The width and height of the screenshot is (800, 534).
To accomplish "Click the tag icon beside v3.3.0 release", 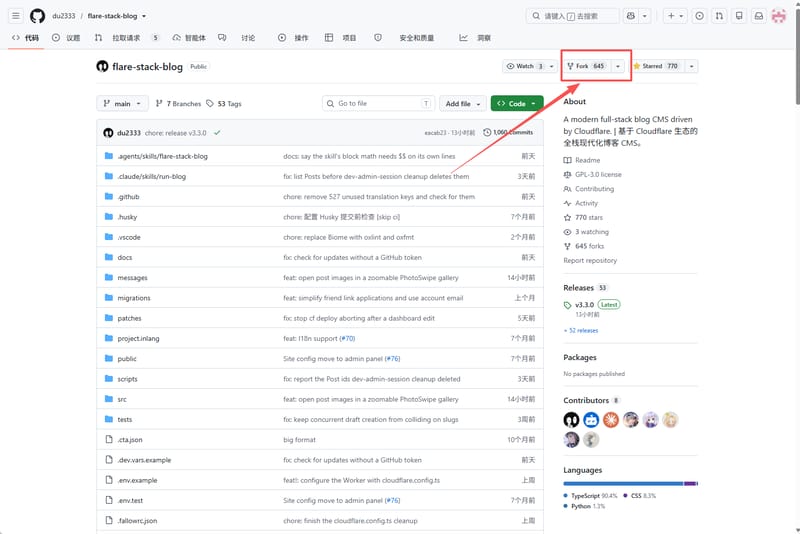I will coord(567,305).
